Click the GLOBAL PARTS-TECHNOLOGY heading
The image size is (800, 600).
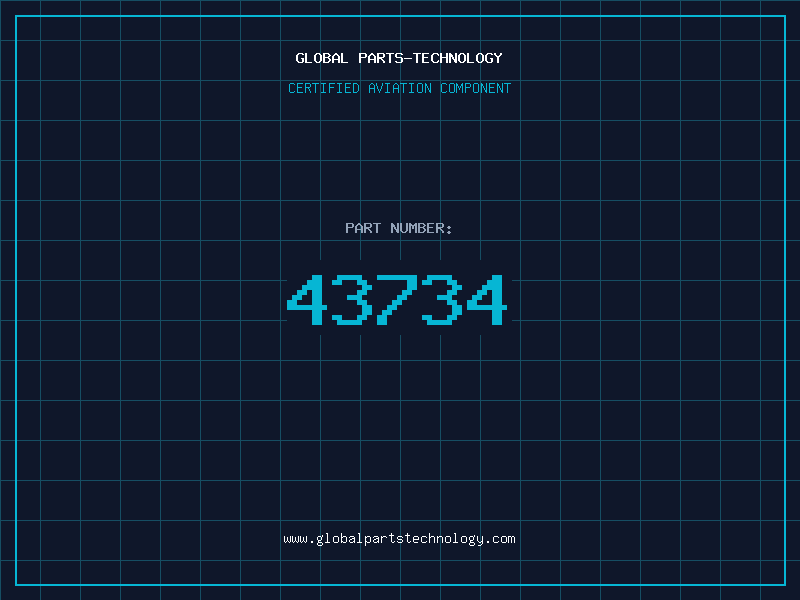399,58
